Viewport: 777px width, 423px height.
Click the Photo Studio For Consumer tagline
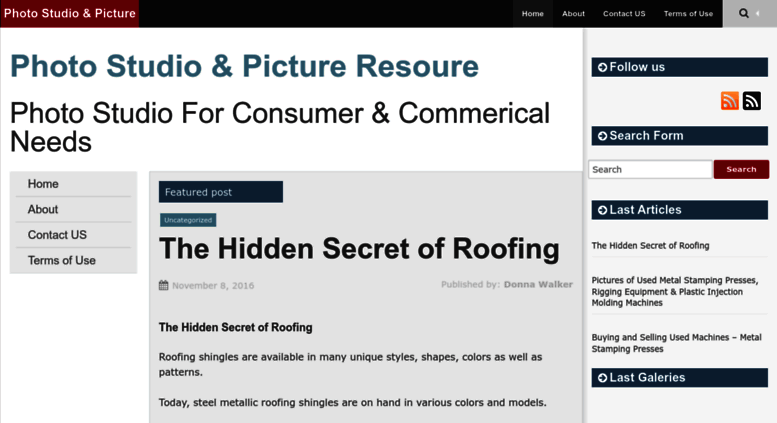(x=280, y=127)
